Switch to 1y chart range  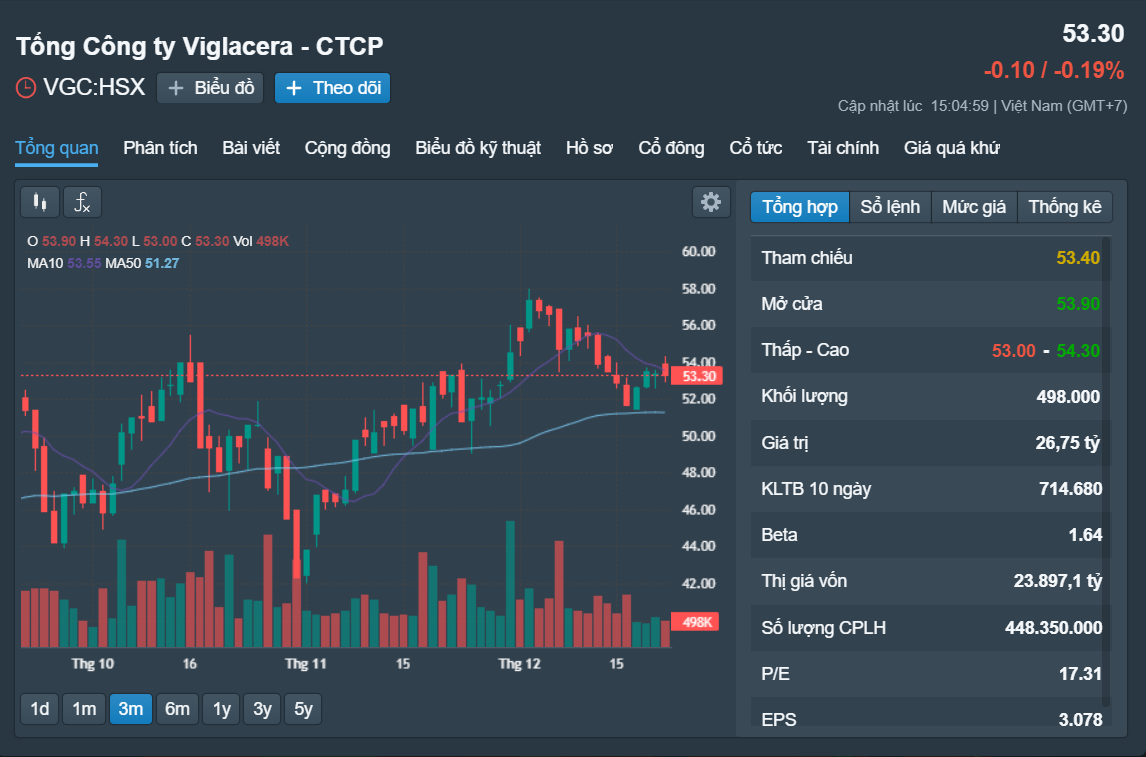pos(221,709)
